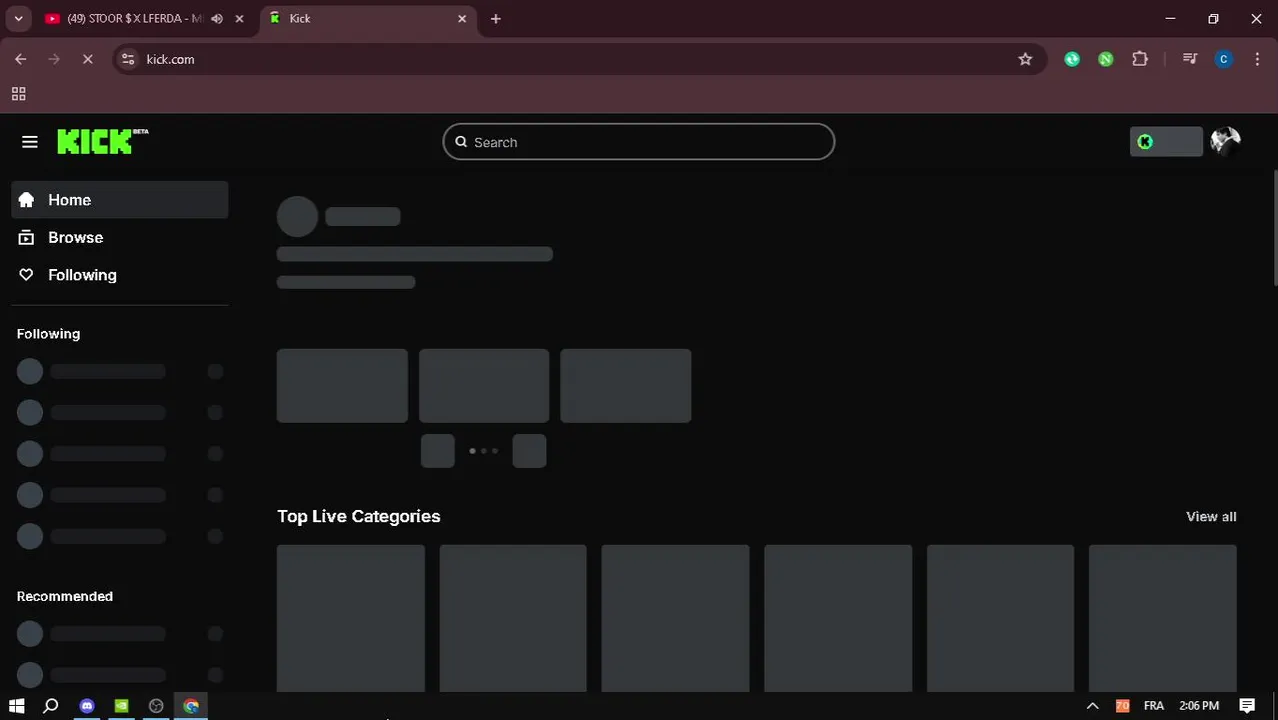This screenshot has height=720, width=1278.
Task: Switch the FRA input language
Action: pyautogui.click(x=1154, y=706)
